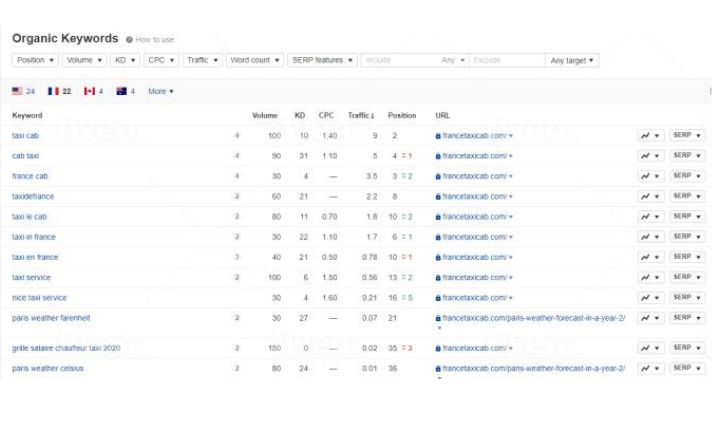Viewport: 712px width, 430px height.
Task: Open trend chart for paris weather farenheit row
Action: (651, 318)
